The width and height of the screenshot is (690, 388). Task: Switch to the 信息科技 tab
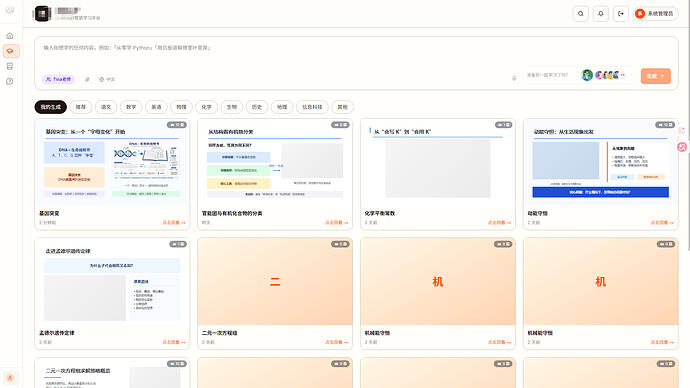[x=312, y=107]
